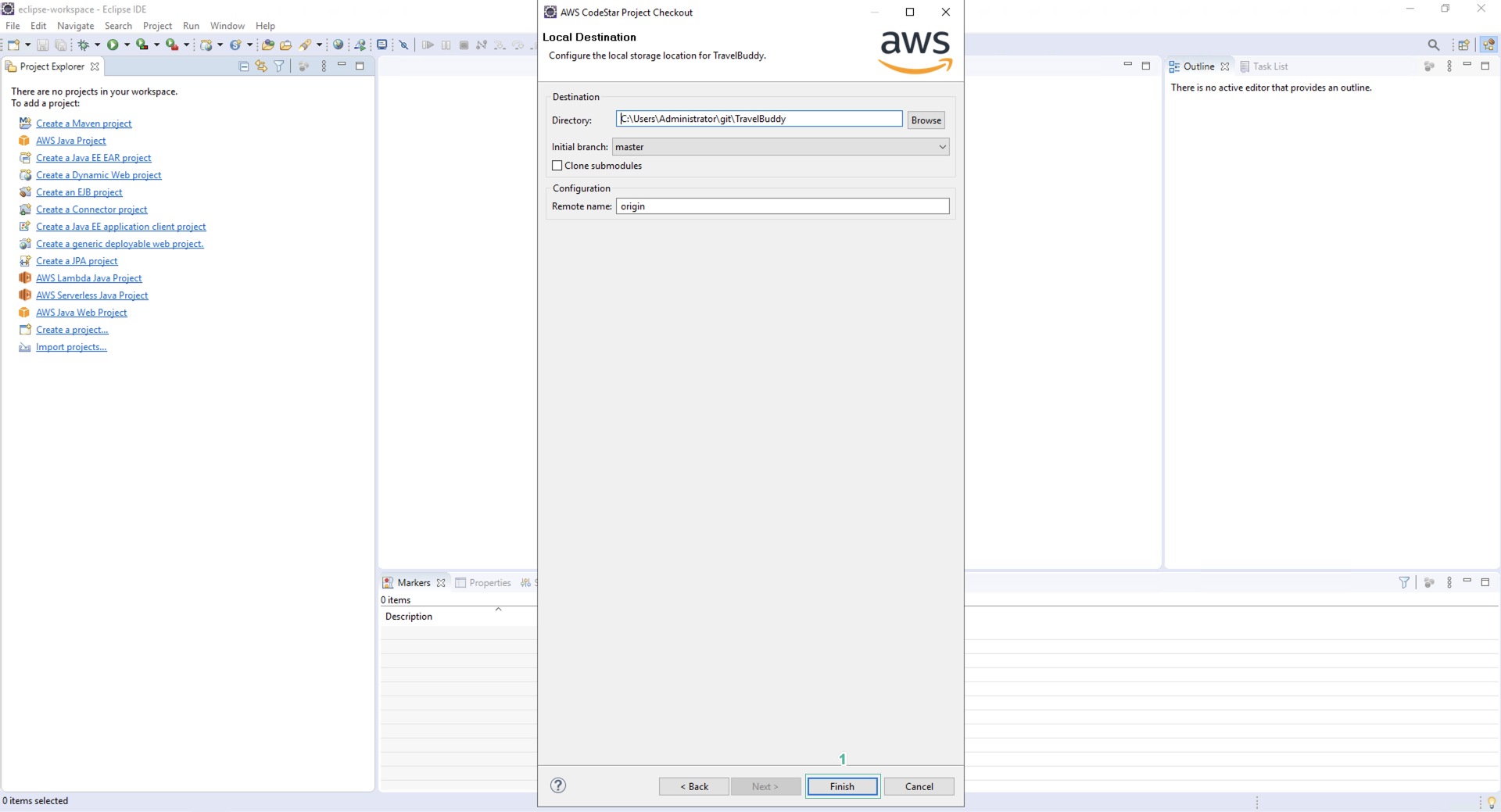Open the Web Browser globe icon
The image size is (1501, 812).
pyautogui.click(x=339, y=45)
